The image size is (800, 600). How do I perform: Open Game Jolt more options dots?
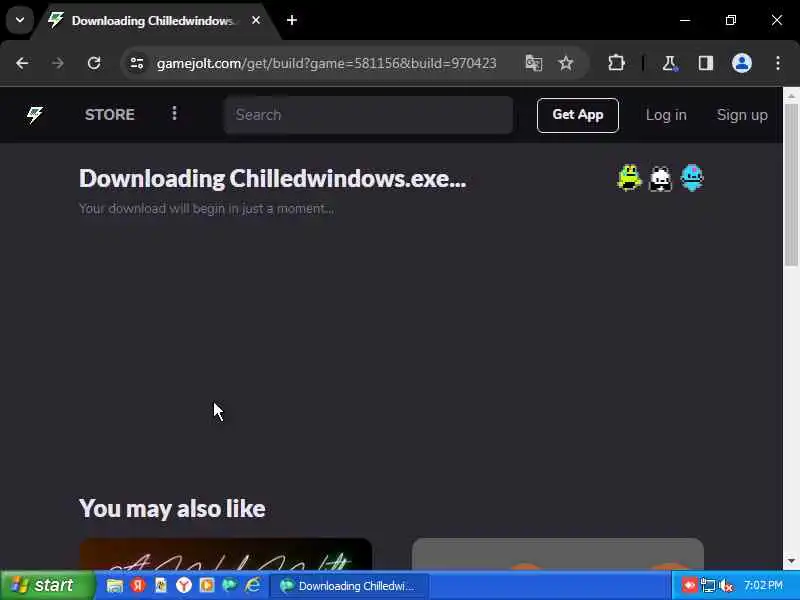[174, 113]
